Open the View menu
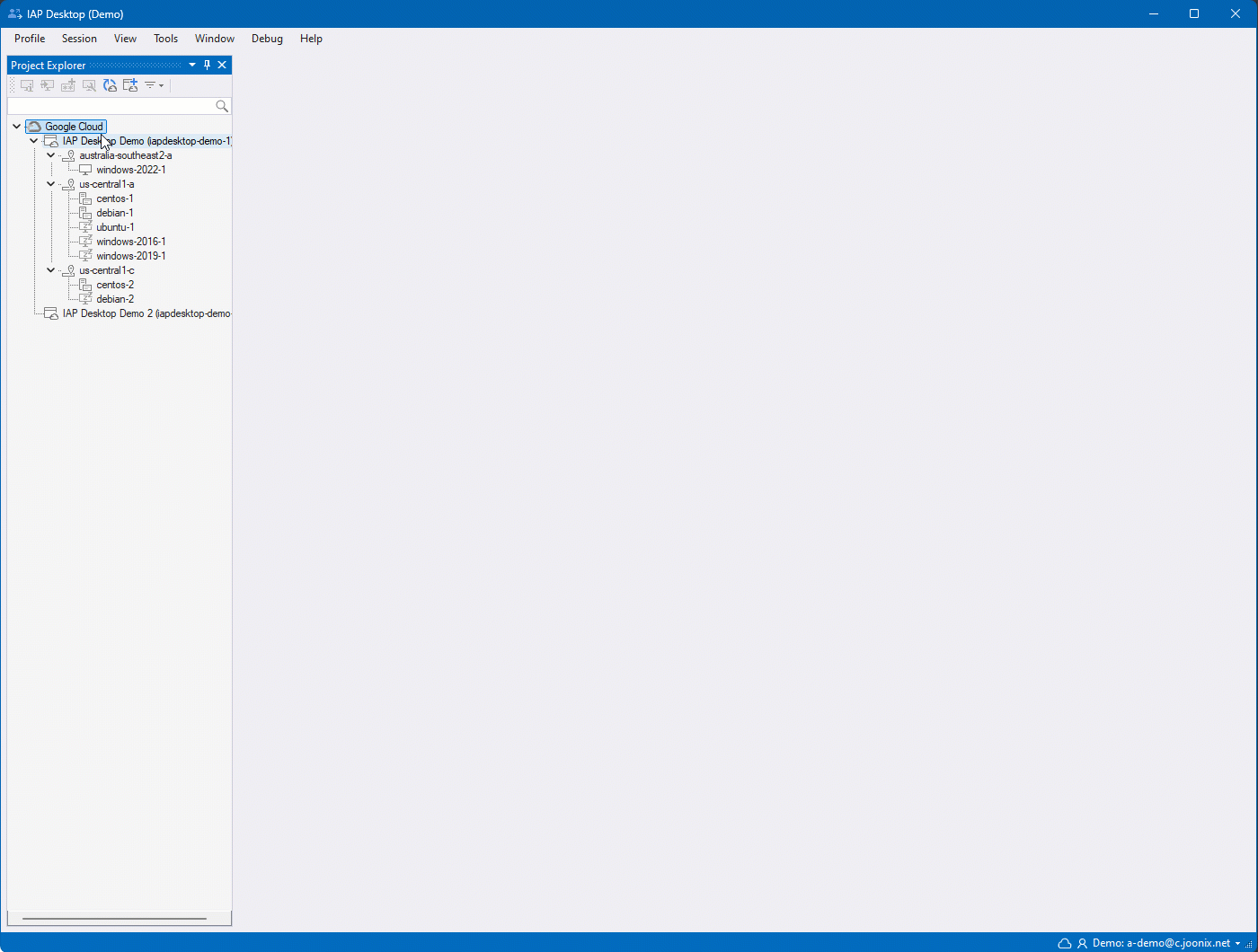This screenshot has height=952, width=1258. [x=125, y=39]
